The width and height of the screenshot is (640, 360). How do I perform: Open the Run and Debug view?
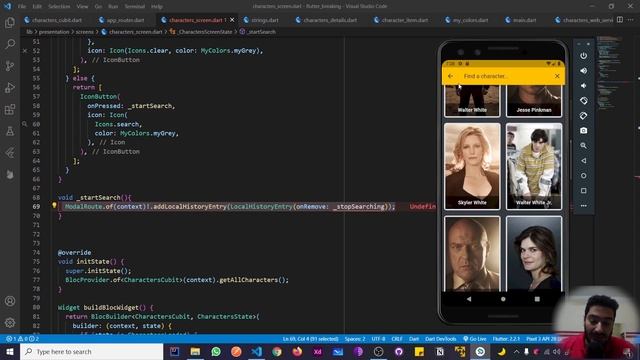[10, 88]
